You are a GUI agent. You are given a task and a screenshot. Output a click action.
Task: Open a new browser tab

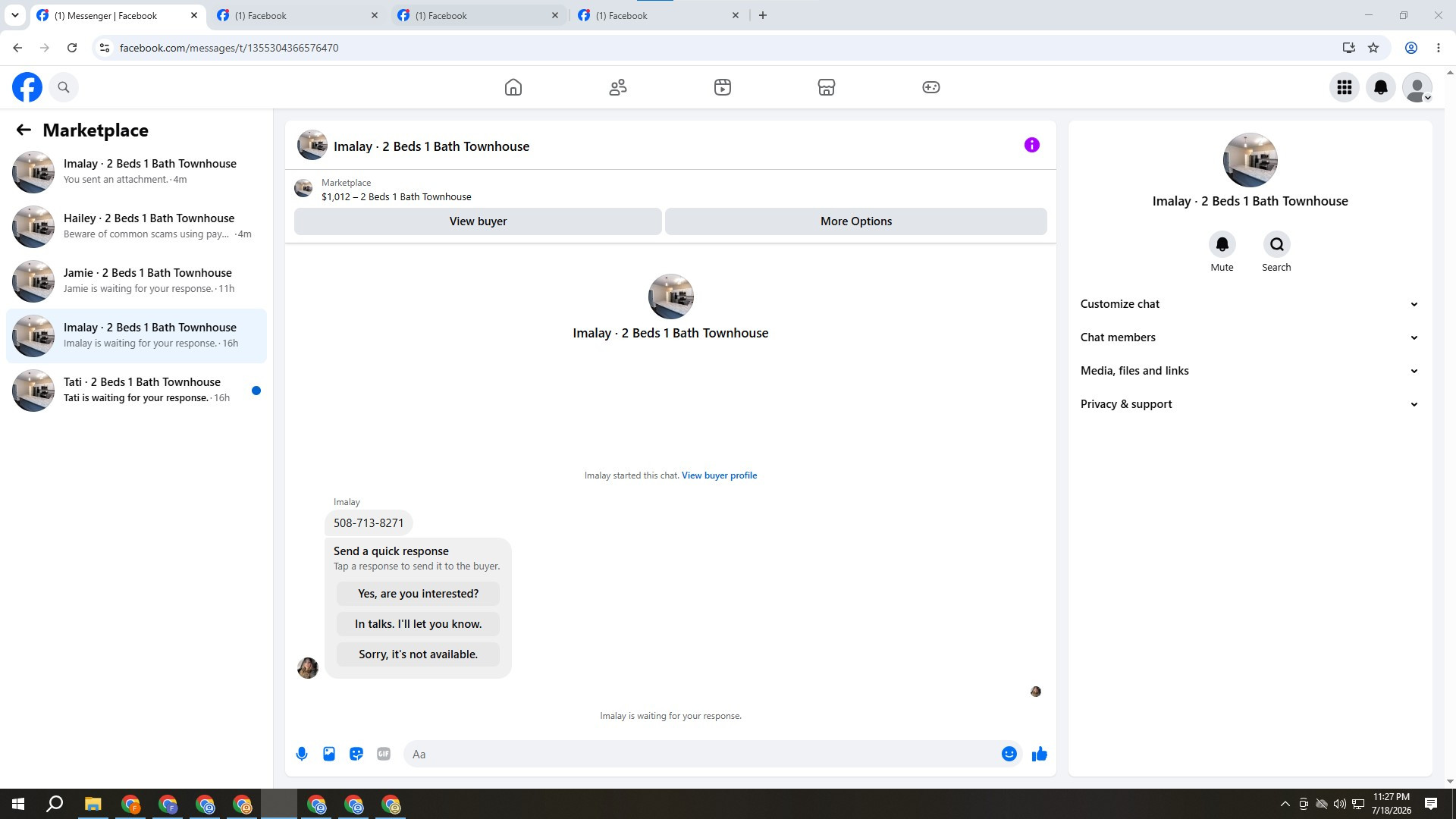point(763,15)
